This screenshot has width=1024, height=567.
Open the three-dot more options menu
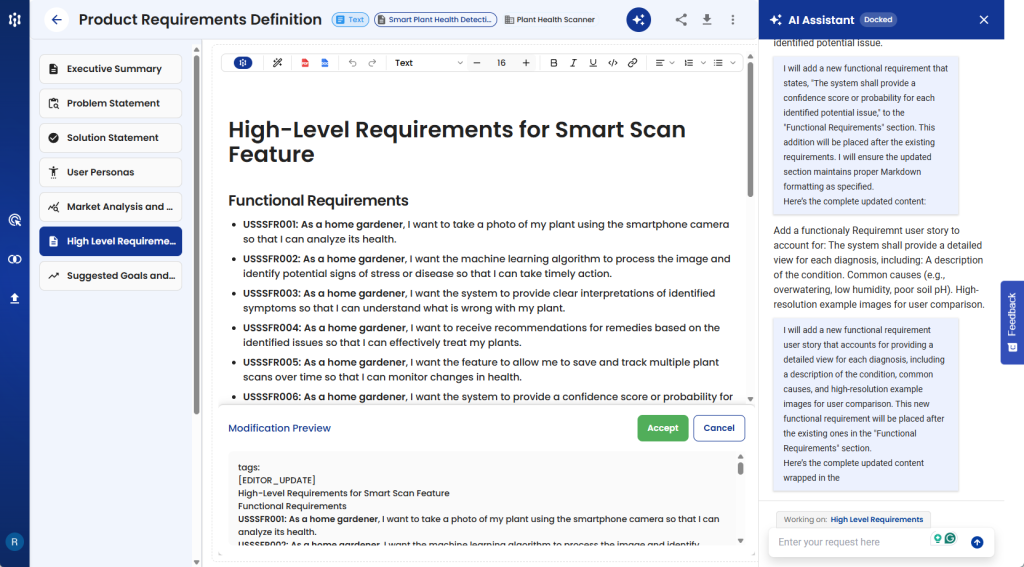click(x=733, y=19)
